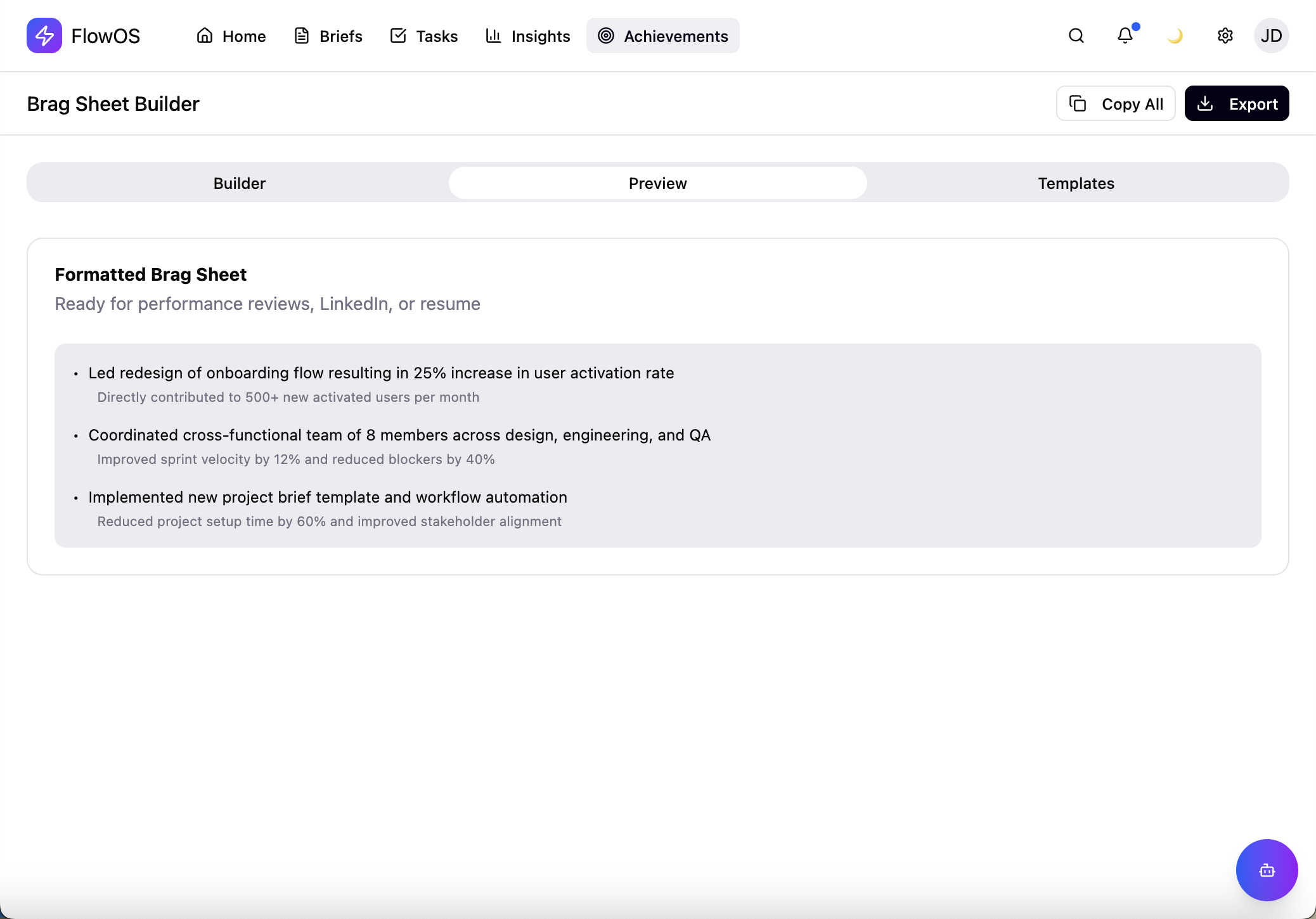The width and height of the screenshot is (1316, 919).
Task: Click the Copy All button
Action: 1116,104
